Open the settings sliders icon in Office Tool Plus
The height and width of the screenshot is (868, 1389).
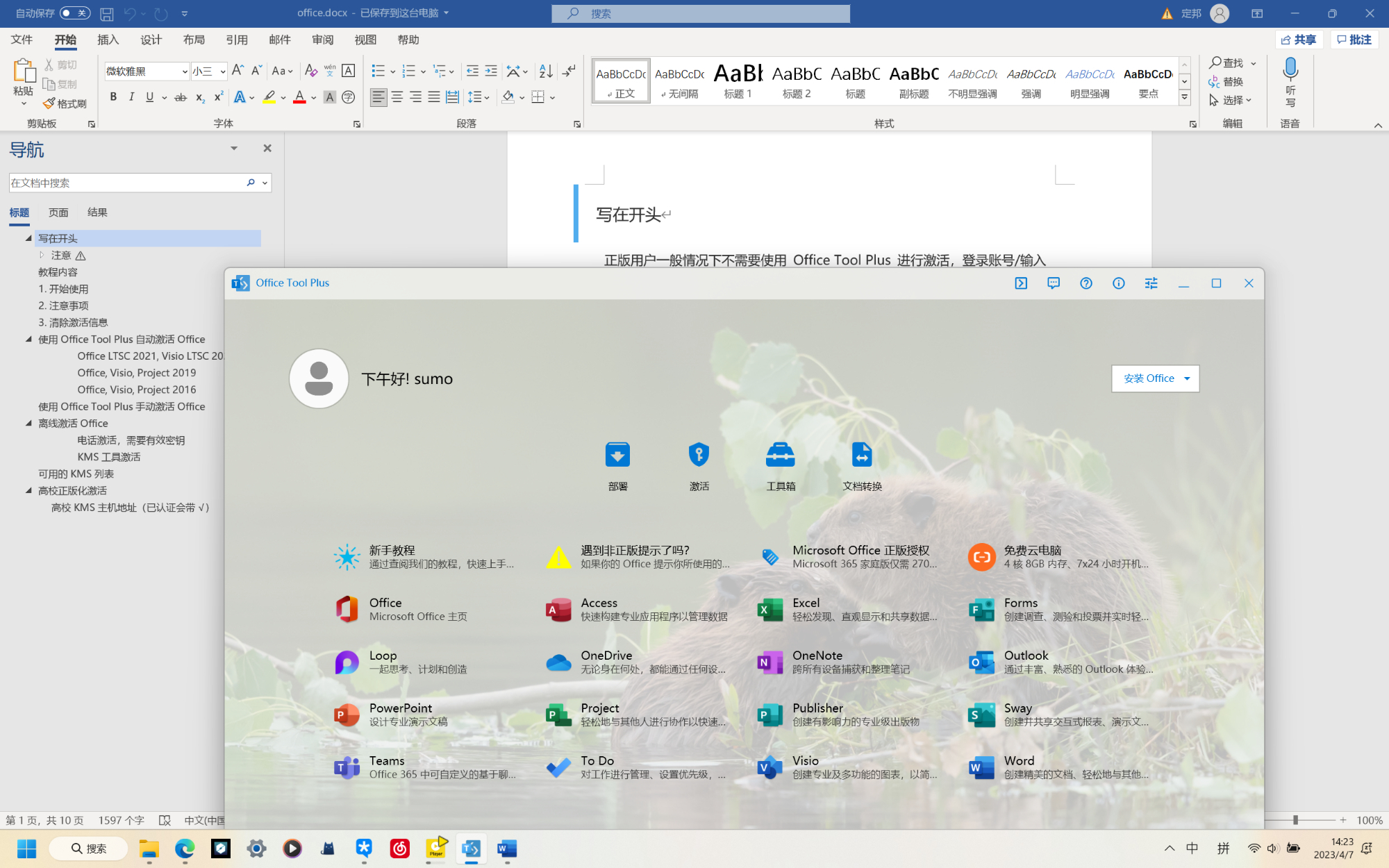(x=1151, y=283)
